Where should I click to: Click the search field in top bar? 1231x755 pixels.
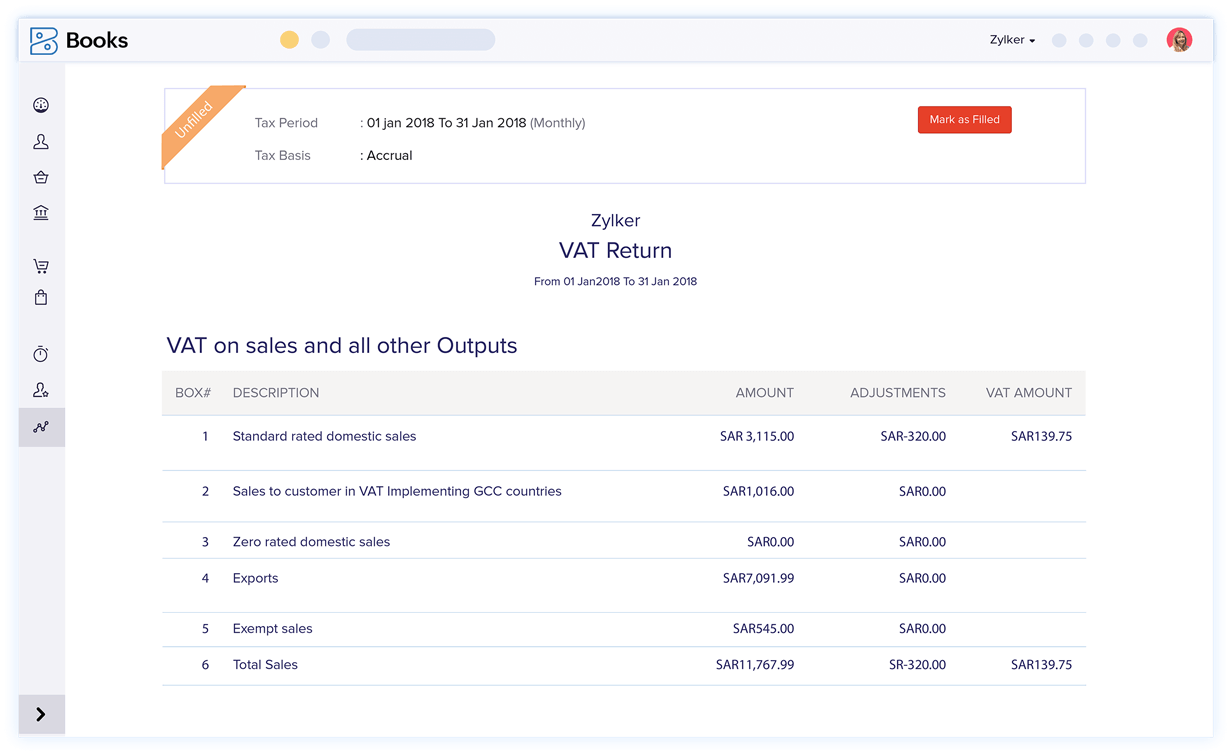click(x=420, y=40)
